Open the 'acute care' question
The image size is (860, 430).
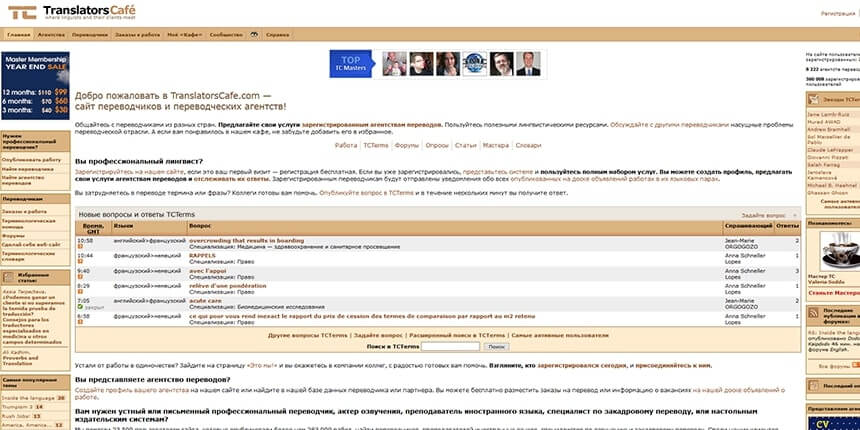pyautogui.click(x=205, y=301)
